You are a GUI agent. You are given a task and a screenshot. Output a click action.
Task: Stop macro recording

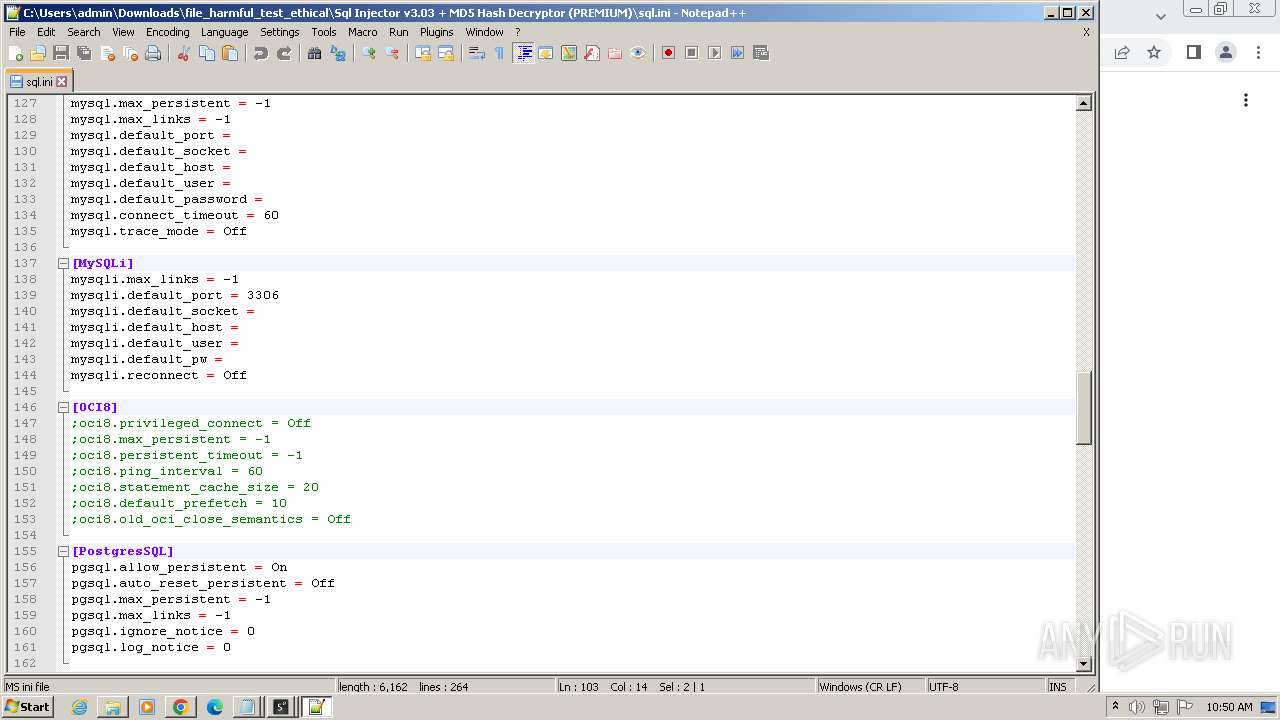[x=691, y=53]
